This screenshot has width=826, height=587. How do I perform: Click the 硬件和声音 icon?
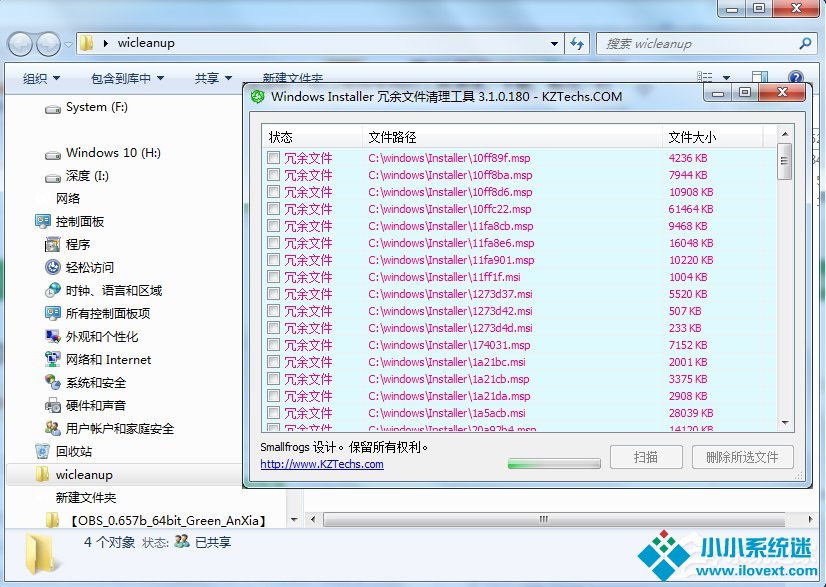pos(53,405)
